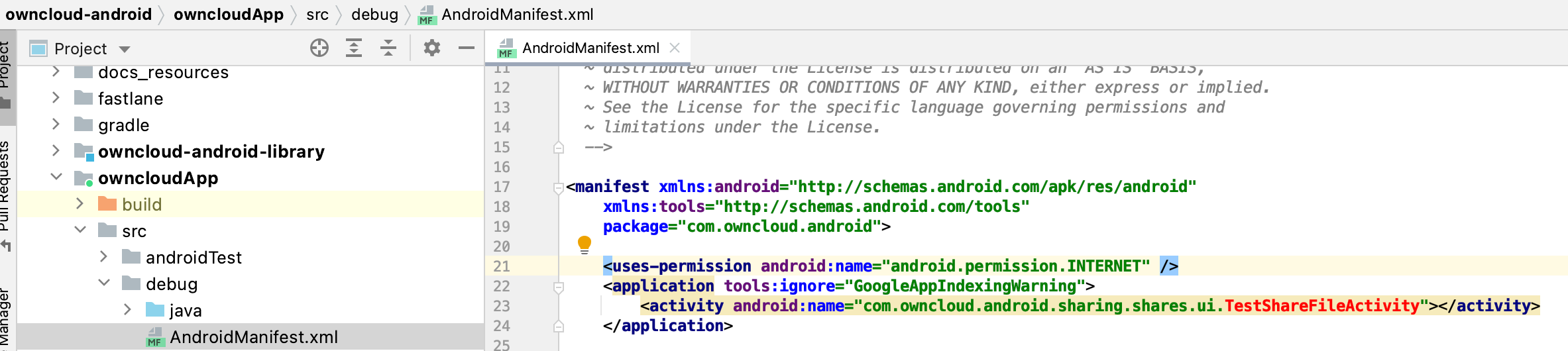Screen dimensions: 1568x351
Task: Click manifest file icon in AndroidManifest.xml tab
Action: coord(506,48)
